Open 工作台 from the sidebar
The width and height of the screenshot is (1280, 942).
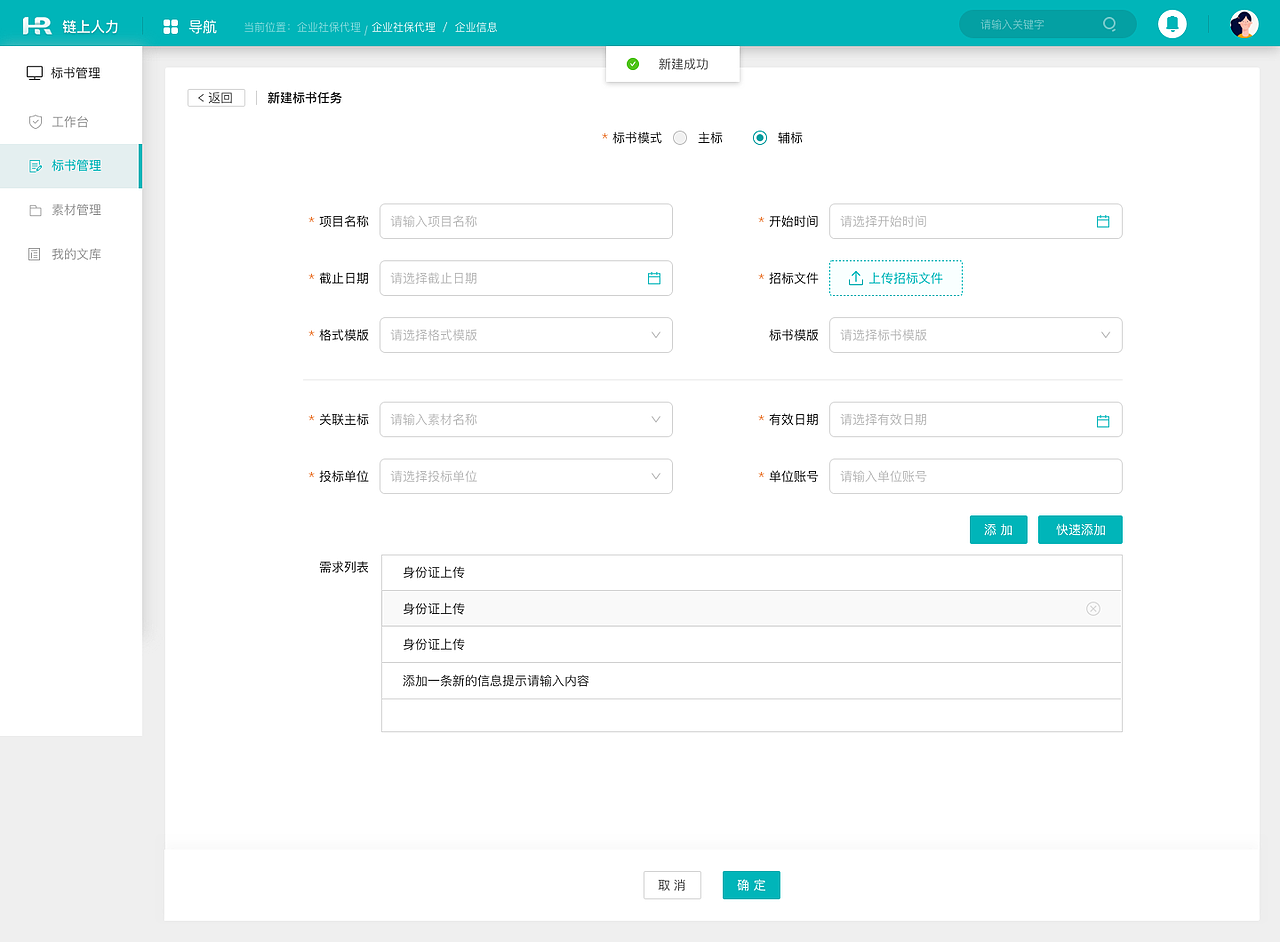[x=70, y=121]
